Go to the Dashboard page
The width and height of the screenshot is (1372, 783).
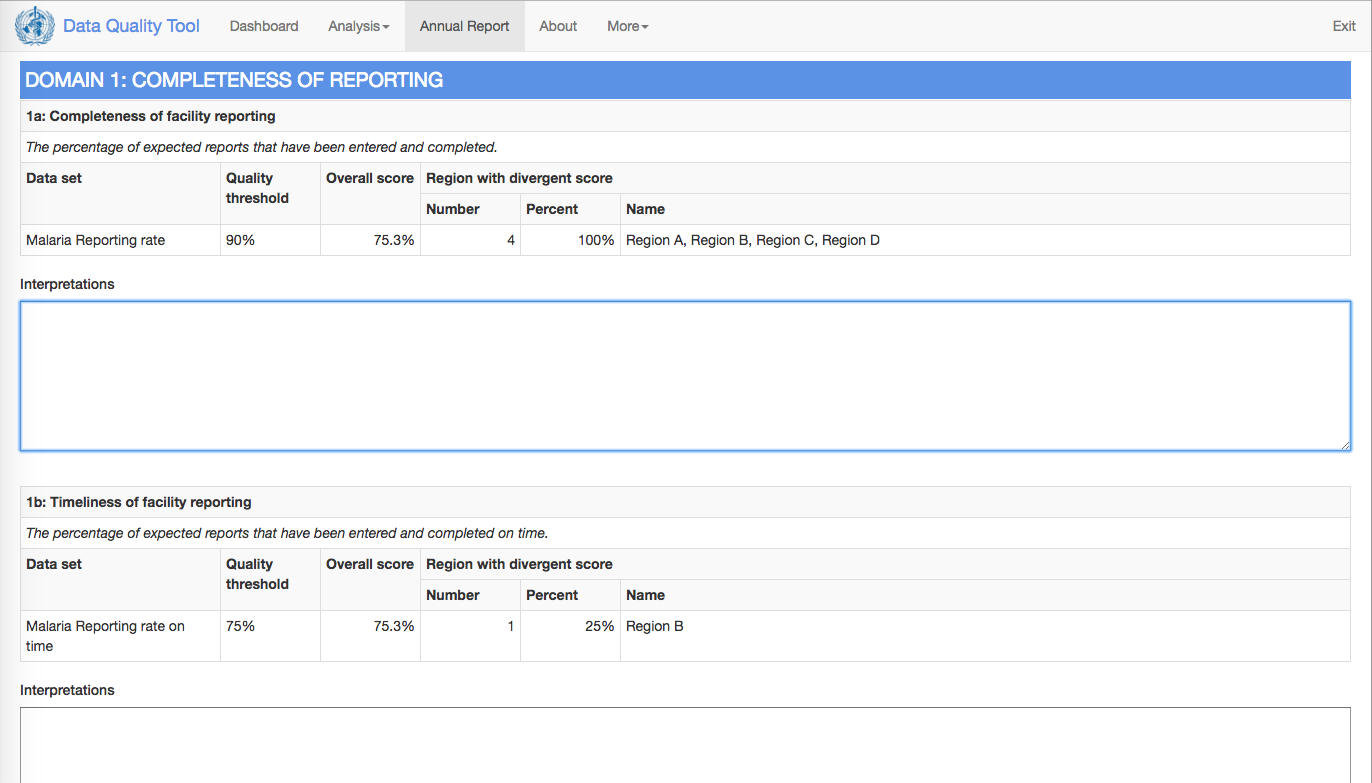(x=264, y=26)
